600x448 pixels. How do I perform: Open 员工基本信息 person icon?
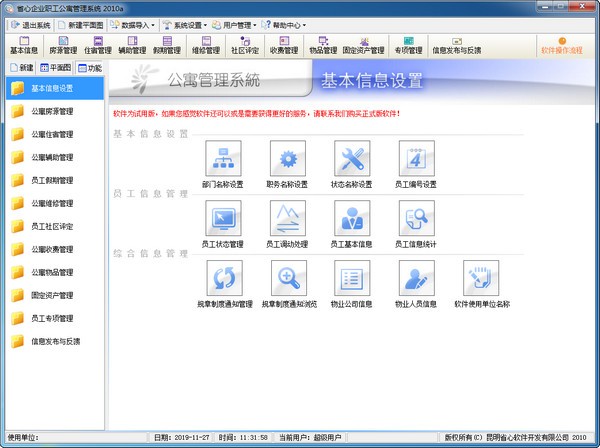351,217
